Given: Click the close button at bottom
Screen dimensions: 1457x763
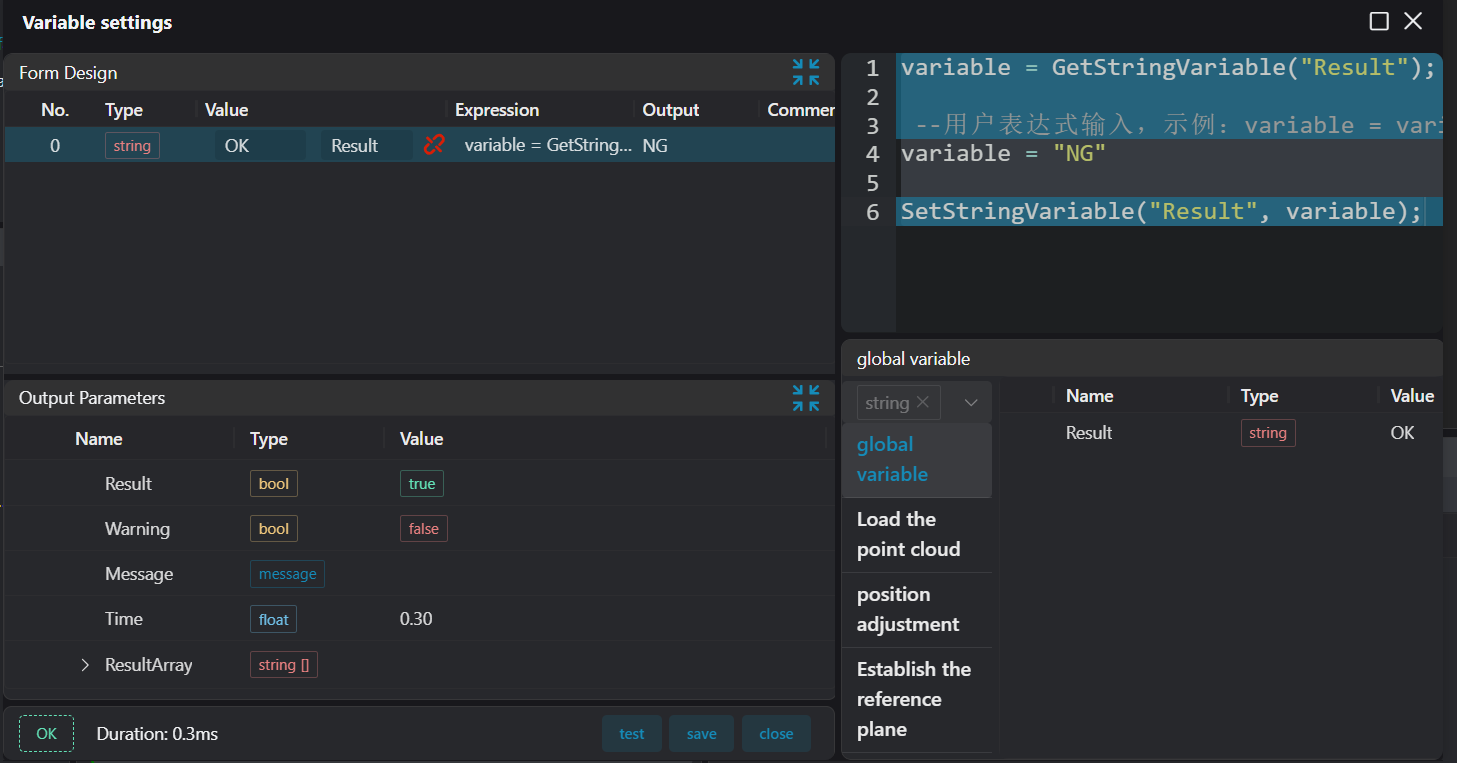Looking at the screenshot, I should 776,734.
